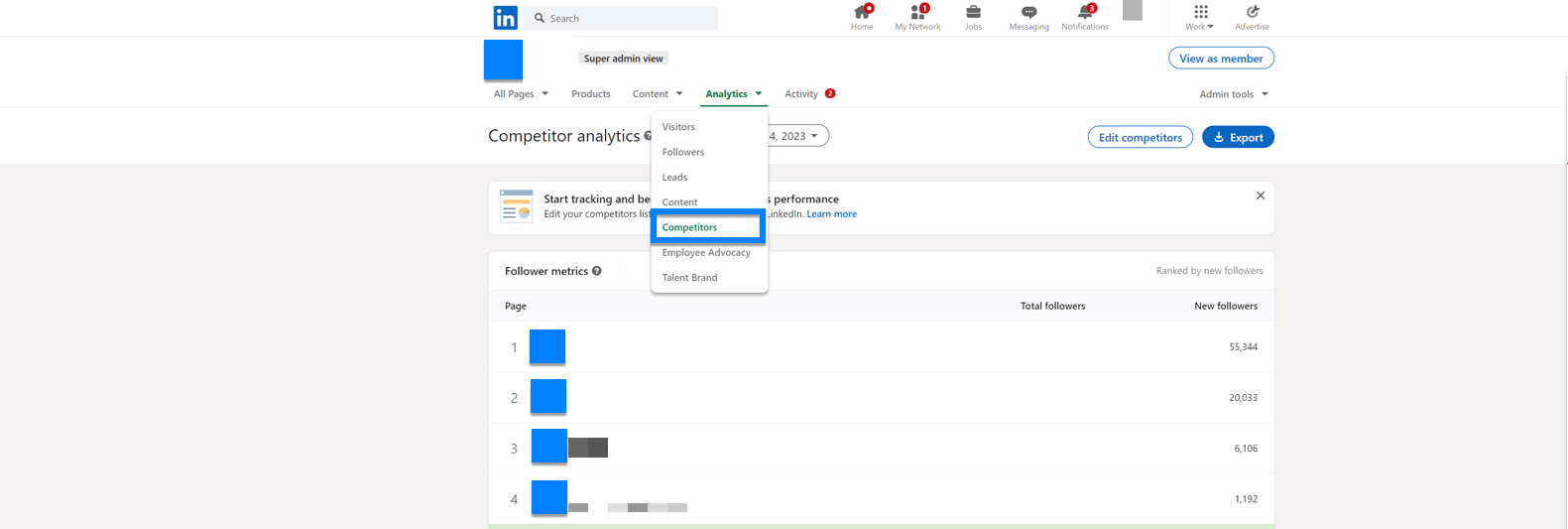Click the Export button
Image resolution: width=1568 pixels, height=529 pixels.
(x=1238, y=137)
